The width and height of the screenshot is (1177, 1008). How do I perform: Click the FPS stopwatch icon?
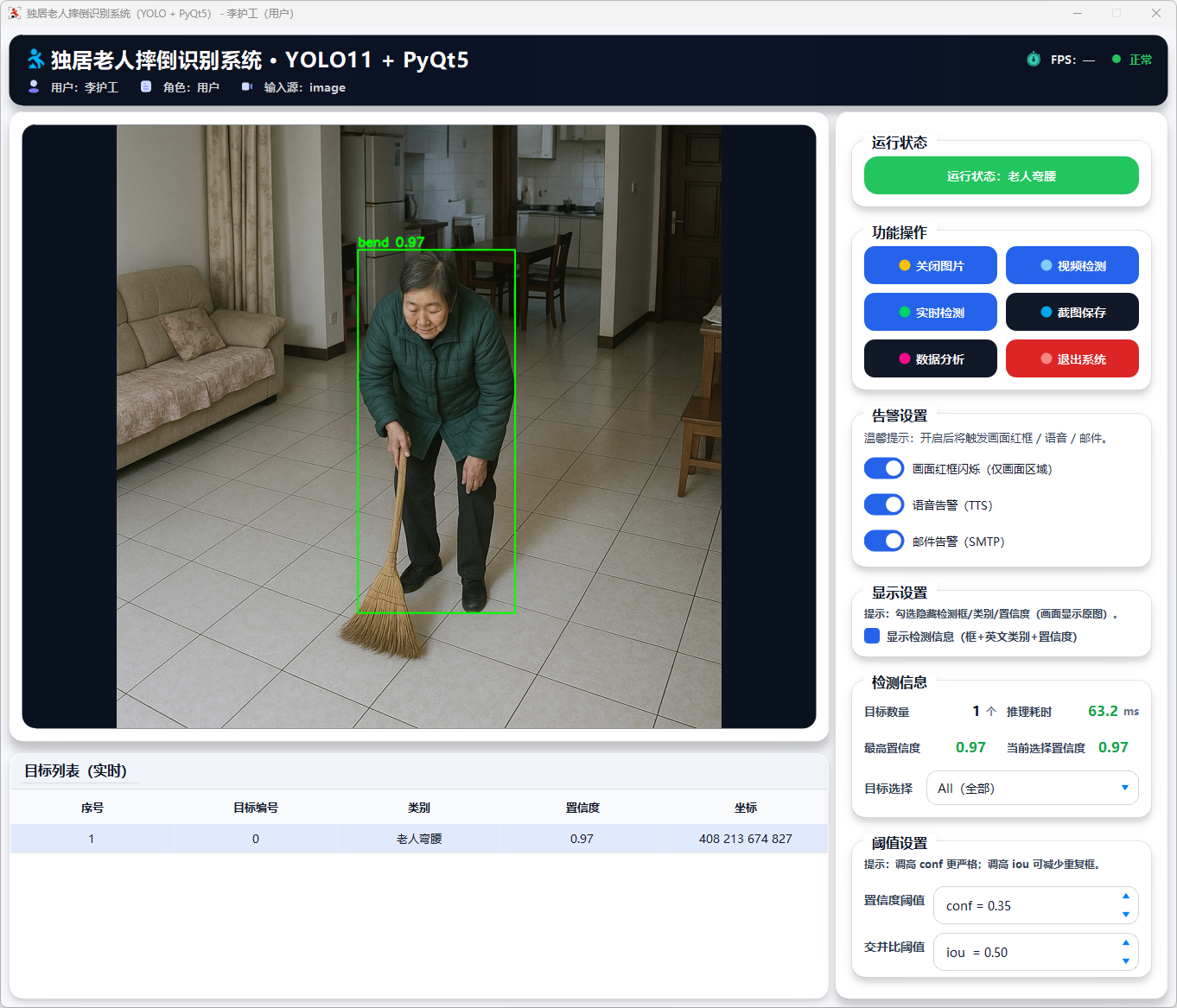coord(1033,60)
